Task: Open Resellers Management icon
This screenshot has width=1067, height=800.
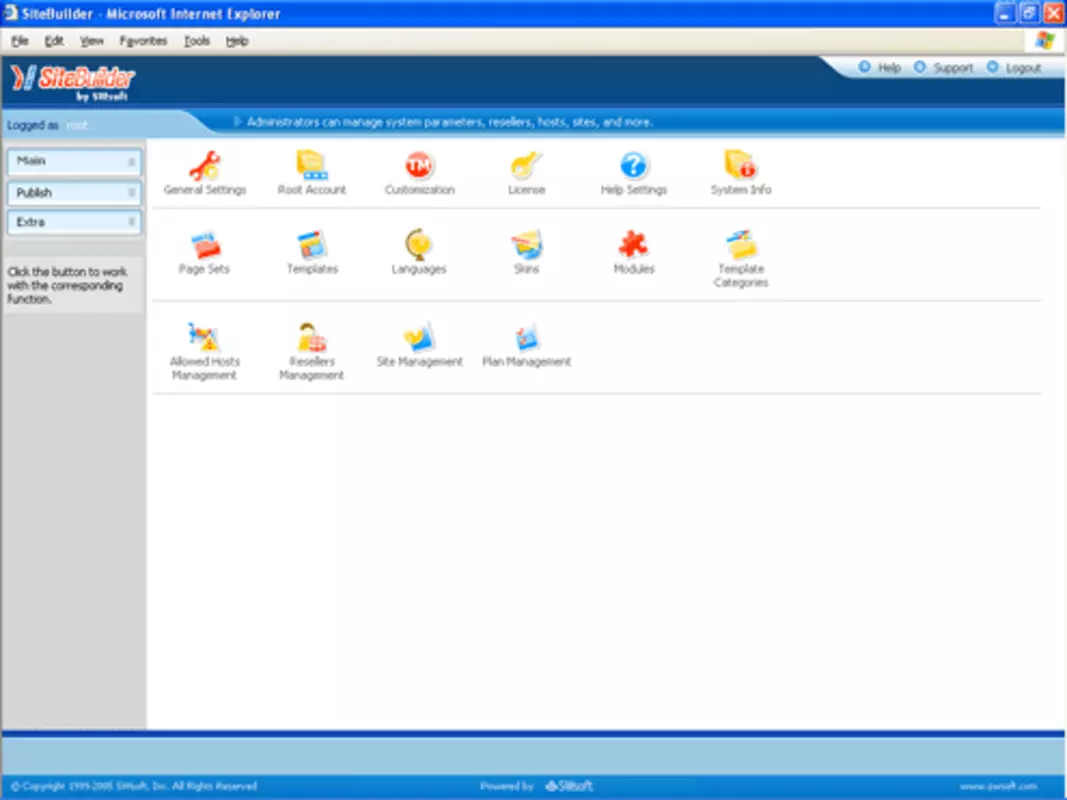Action: [x=312, y=337]
